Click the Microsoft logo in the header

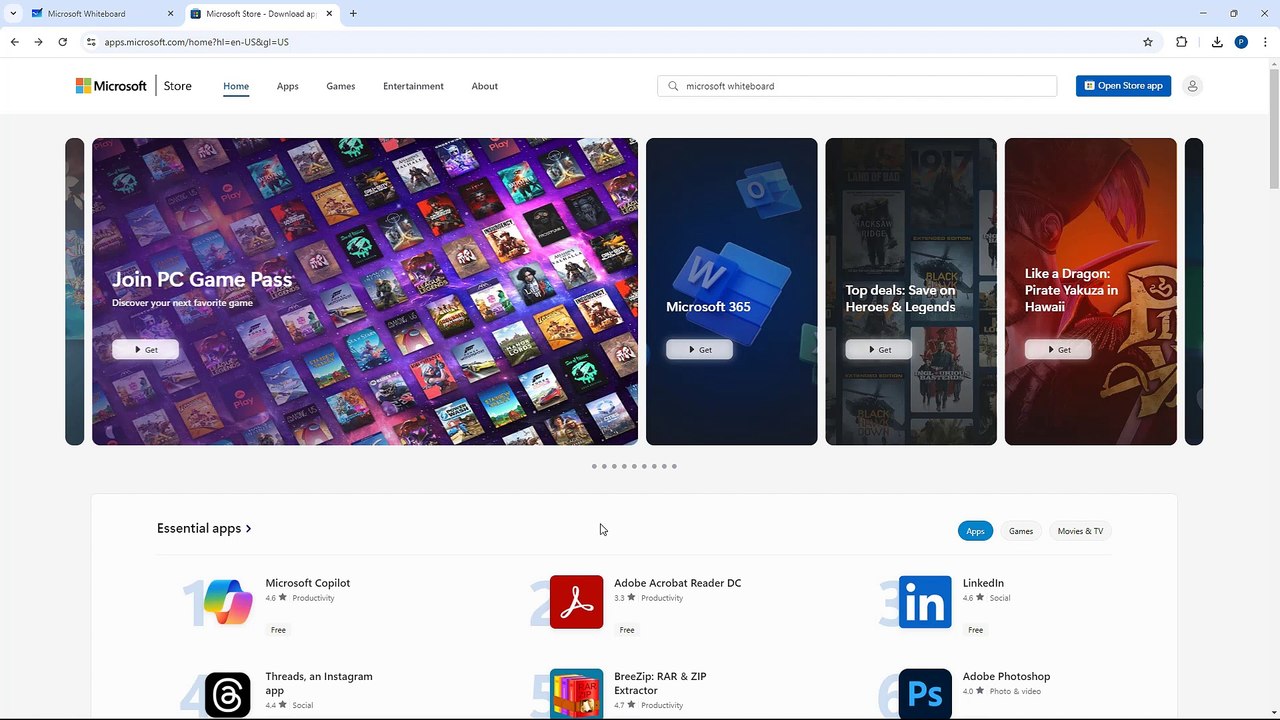click(111, 86)
